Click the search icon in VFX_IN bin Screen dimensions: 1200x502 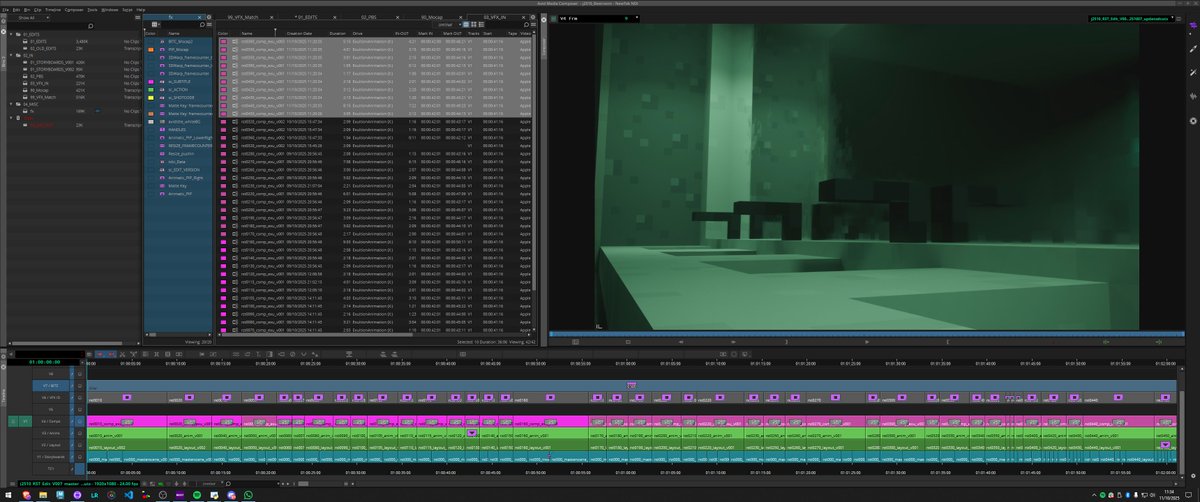click(526, 26)
